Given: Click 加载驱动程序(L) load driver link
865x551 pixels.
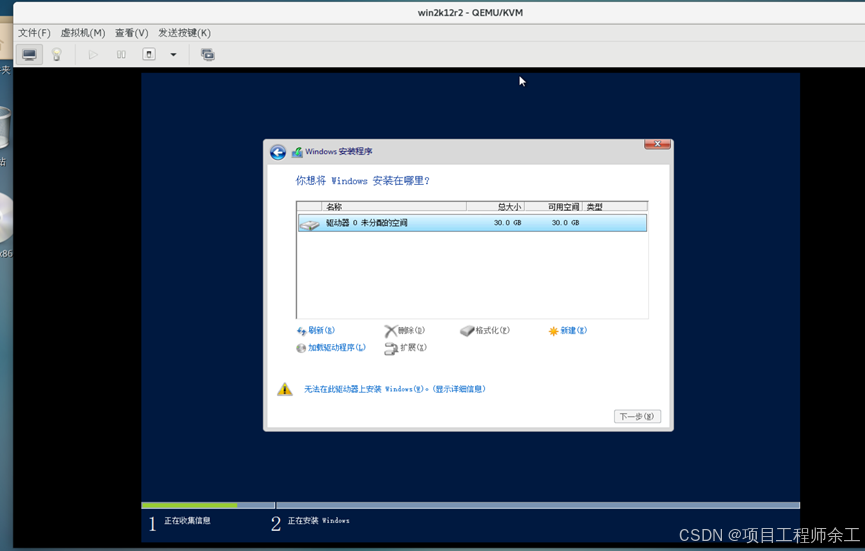Looking at the screenshot, I should [337, 347].
